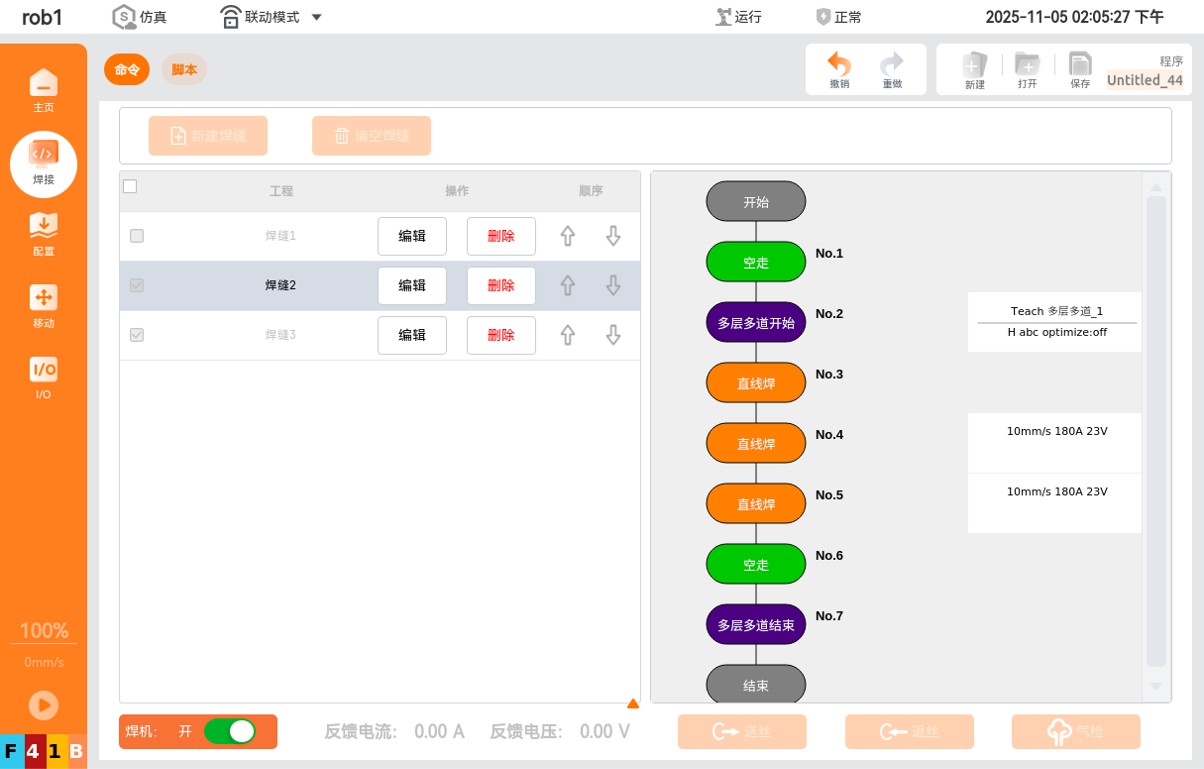Check the 焊缝1 row checkbox
Screen dimensions: 1204x769
click(137, 236)
